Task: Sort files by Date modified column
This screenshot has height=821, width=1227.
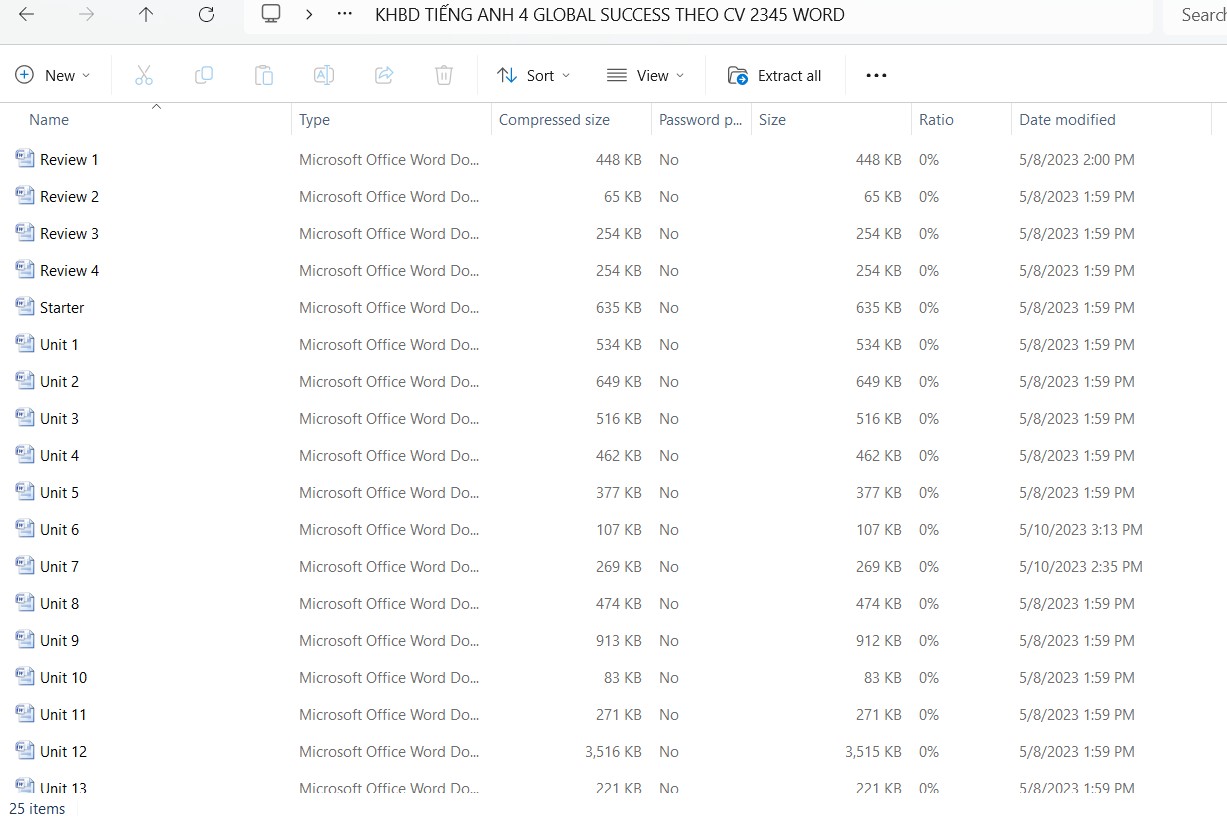Action: 1067,120
